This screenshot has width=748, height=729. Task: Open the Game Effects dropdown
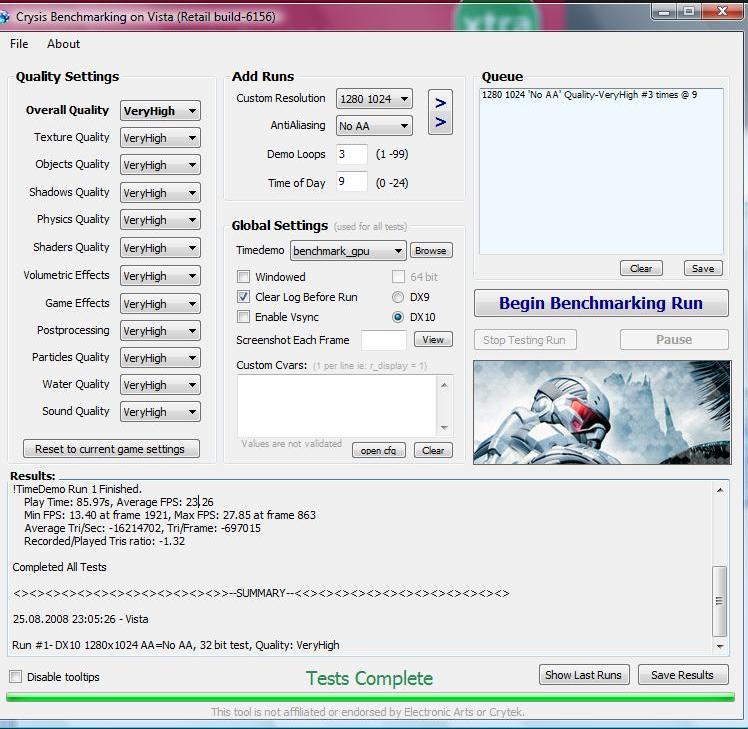(160, 303)
